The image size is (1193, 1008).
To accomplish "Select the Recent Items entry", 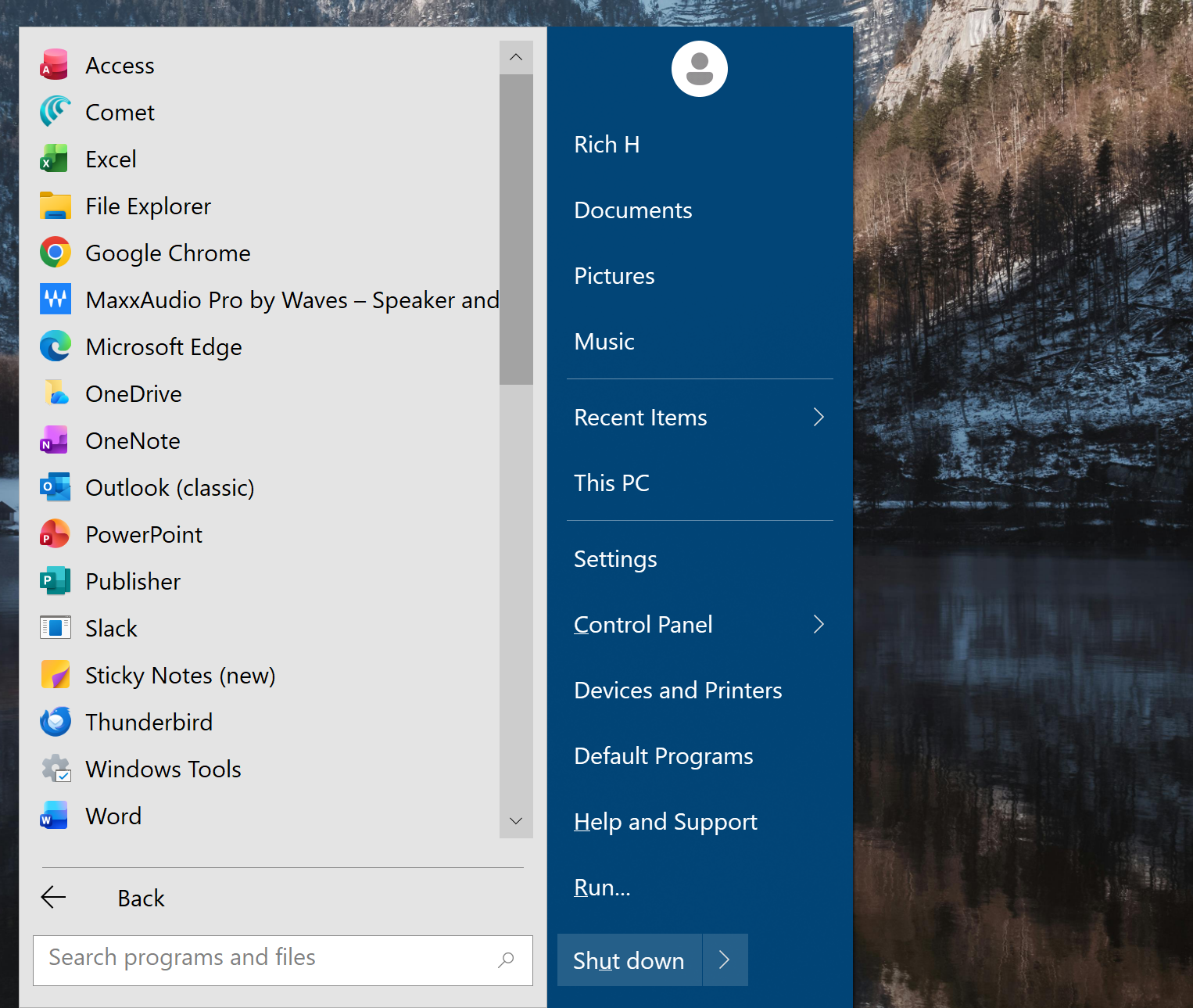I will pyautogui.click(x=700, y=418).
